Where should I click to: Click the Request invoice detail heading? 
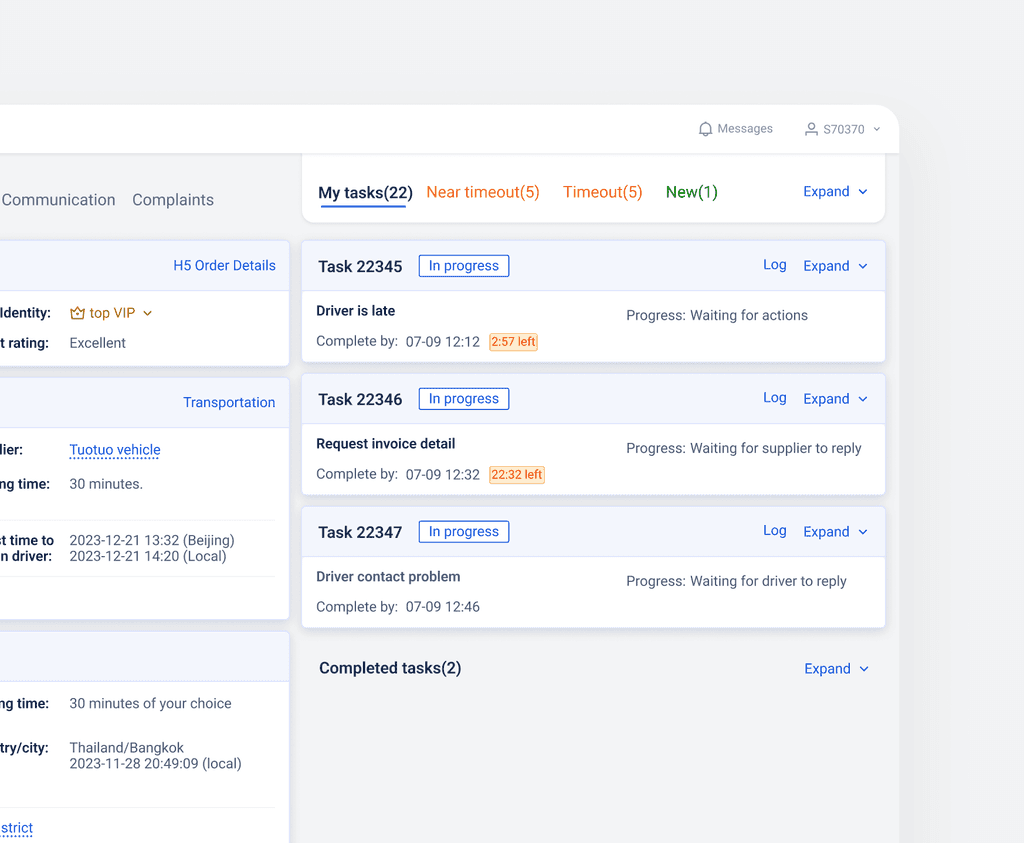(x=385, y=444)
